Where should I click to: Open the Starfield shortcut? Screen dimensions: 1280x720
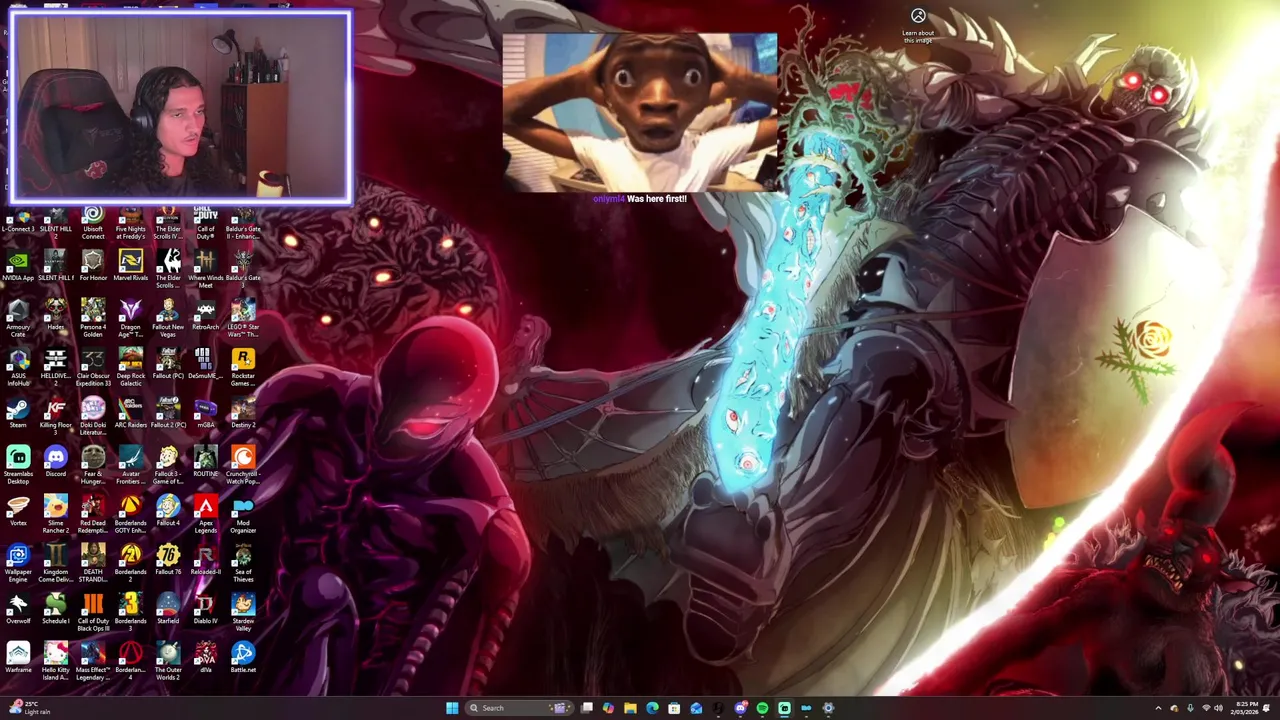[x=168, y=610]
